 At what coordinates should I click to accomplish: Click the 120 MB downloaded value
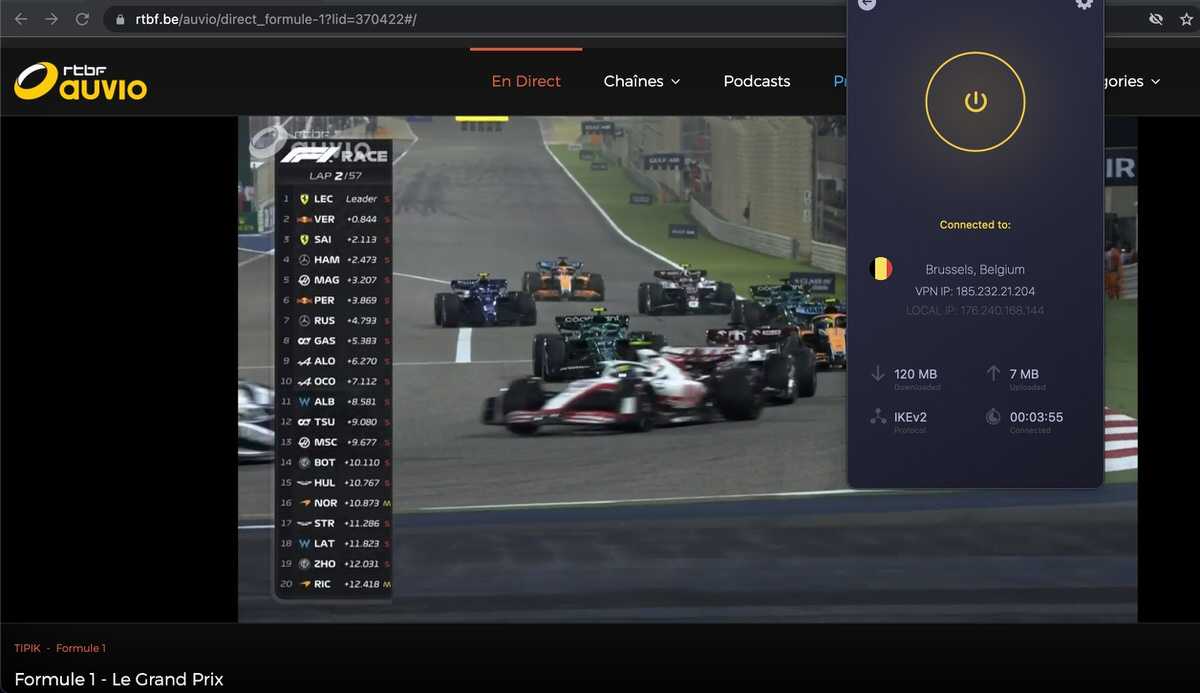[916, 374]
